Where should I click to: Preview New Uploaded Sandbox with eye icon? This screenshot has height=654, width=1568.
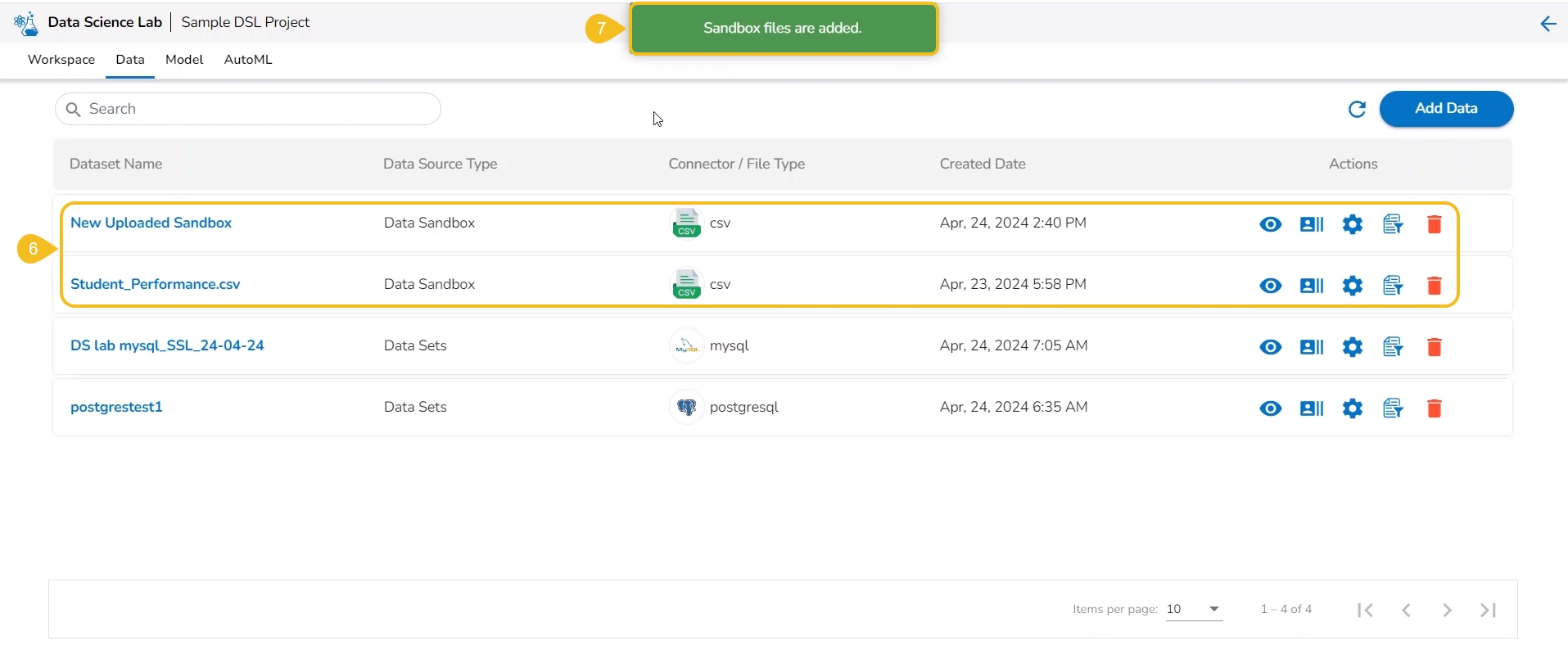click(1270, 224)
